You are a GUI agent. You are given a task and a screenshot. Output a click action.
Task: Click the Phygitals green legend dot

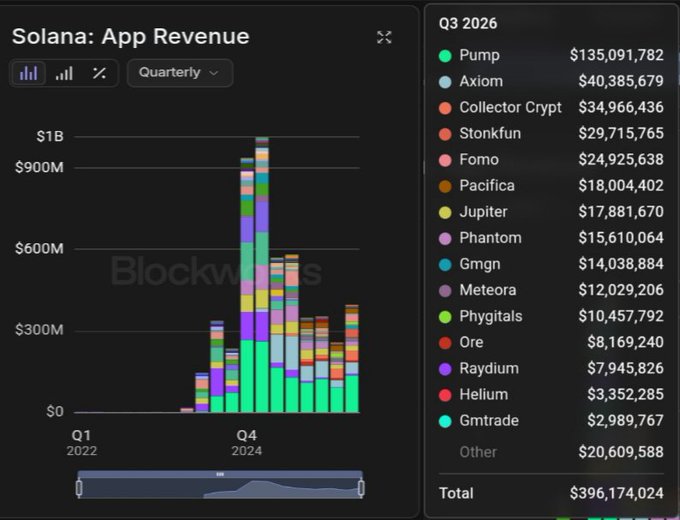445,317
